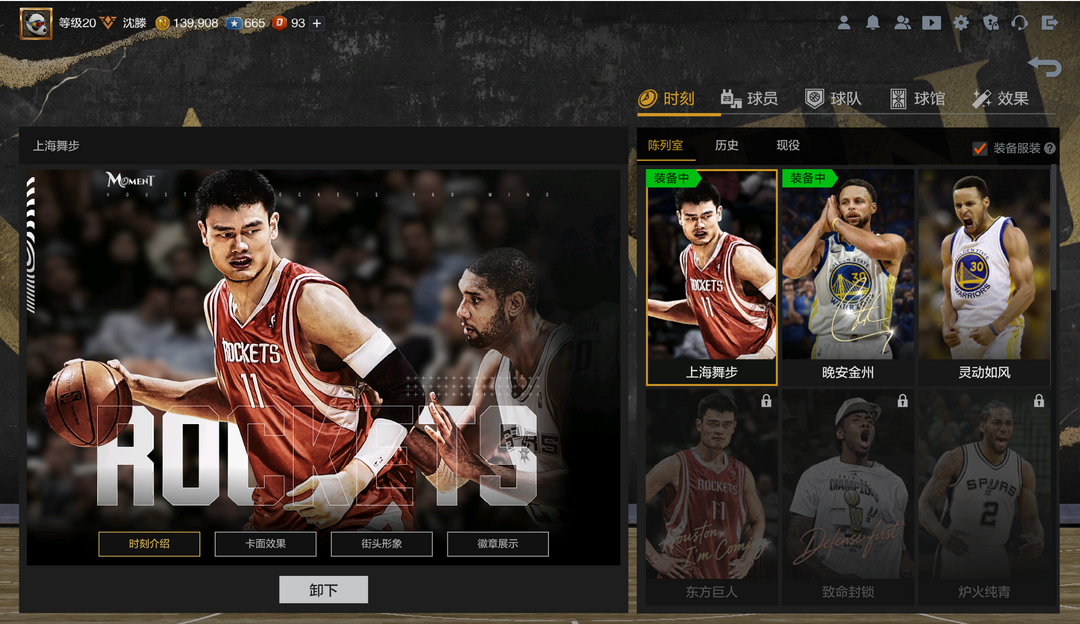This screenshot has width=1080, height=624.
Task: Click the lock icon on 致命封锁 card
Action: click(902, 400)
